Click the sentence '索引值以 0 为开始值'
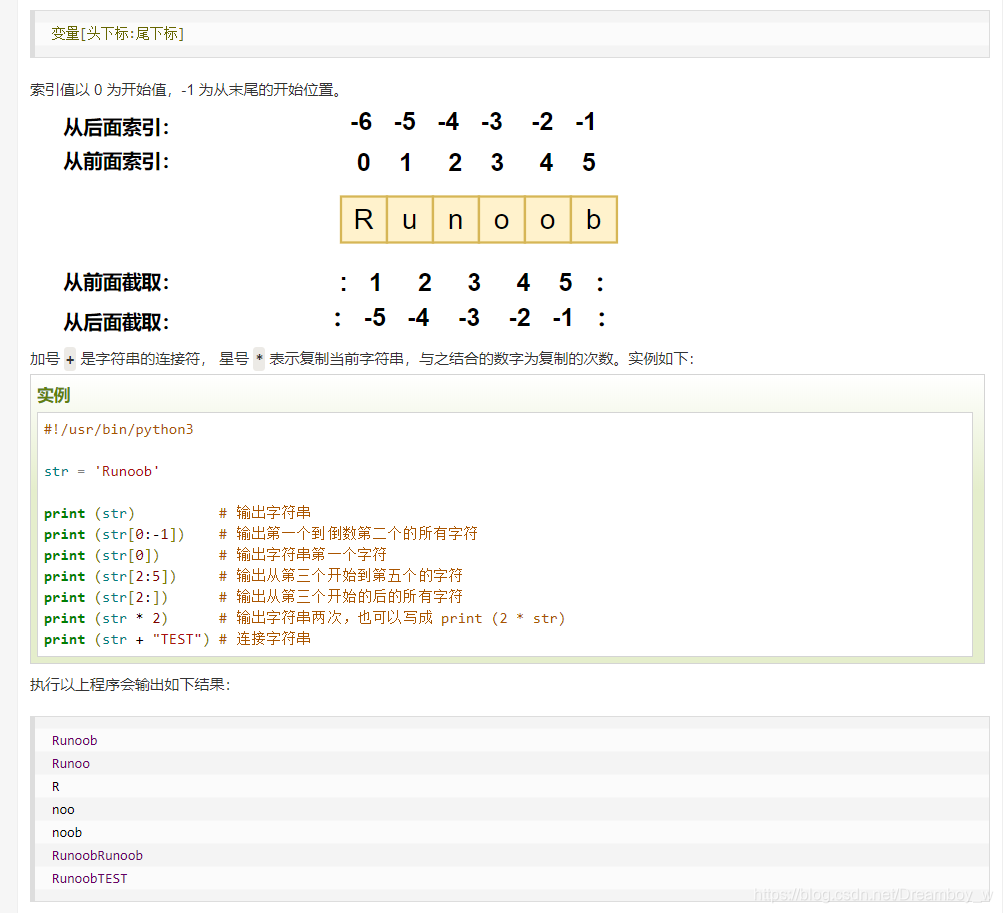The height and width of the screenshot is (913, 1003). [98, 90]
